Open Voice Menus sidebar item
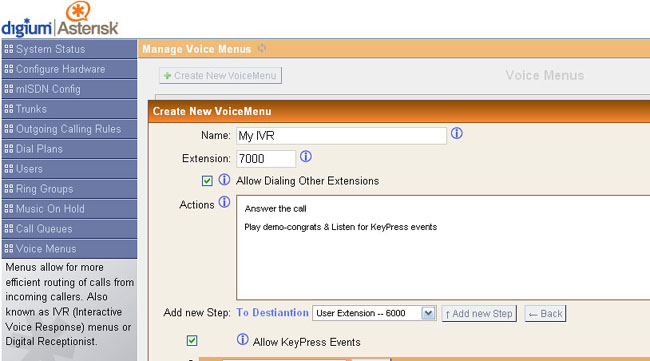This screenshot has width=650, height=361. click(x=69, y=249)
